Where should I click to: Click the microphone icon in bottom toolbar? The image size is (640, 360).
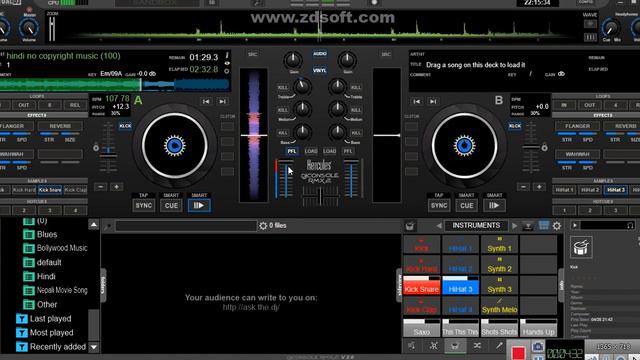(499, 346)
